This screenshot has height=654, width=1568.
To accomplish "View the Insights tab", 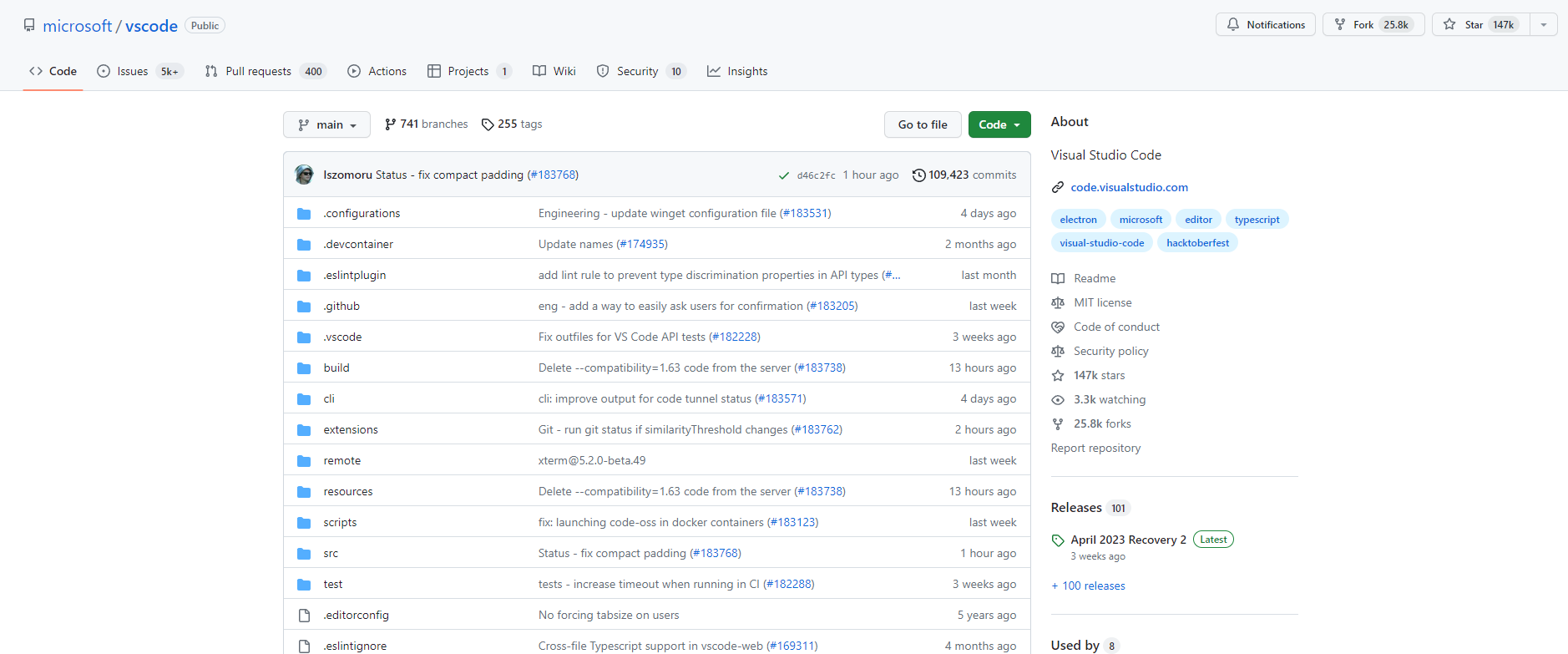I will pos(737,71).
